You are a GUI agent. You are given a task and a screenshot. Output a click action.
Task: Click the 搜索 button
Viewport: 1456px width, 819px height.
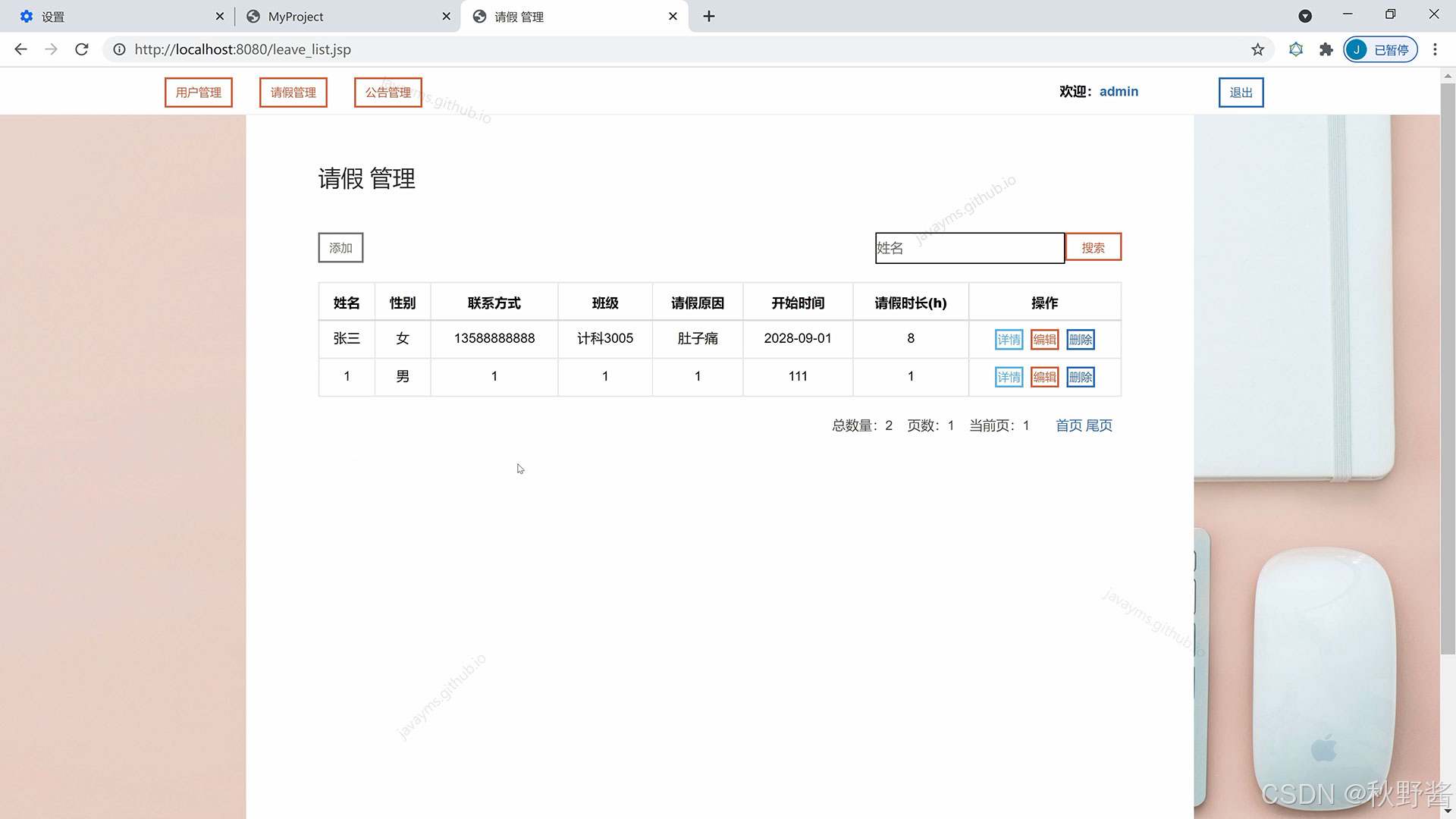pyautogui.click(x=1093, y=247)
